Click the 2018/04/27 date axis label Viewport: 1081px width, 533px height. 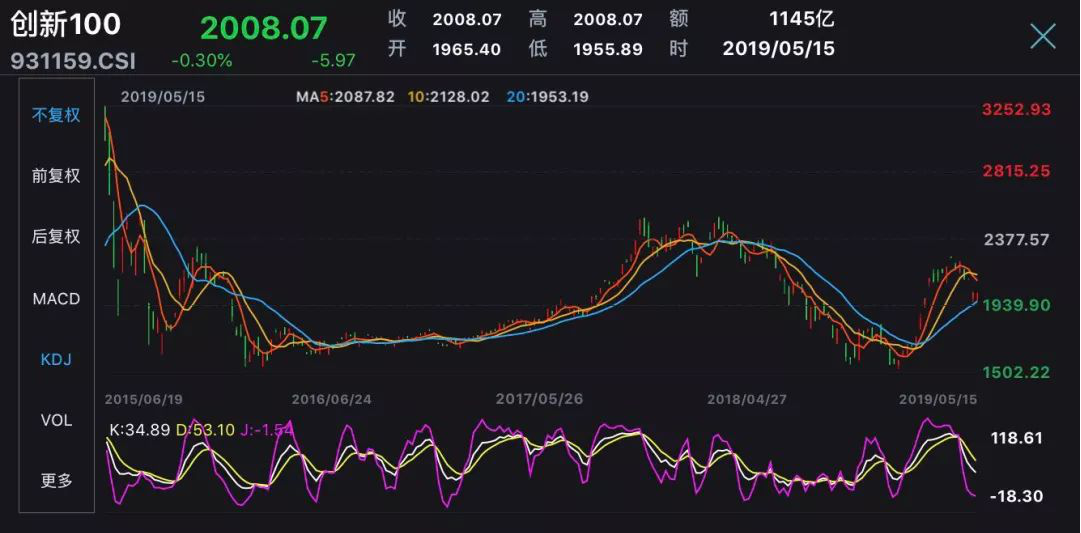coord(747,399)
